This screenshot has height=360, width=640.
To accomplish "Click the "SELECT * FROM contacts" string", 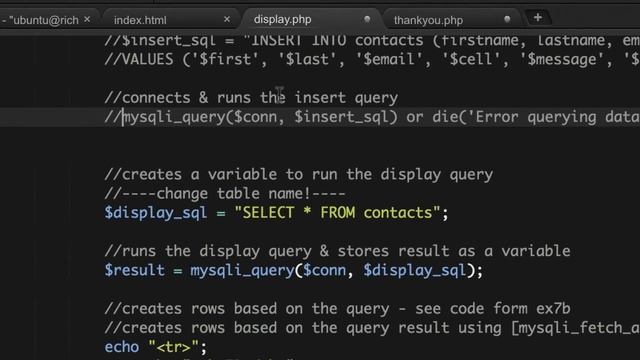I will 337,213.
